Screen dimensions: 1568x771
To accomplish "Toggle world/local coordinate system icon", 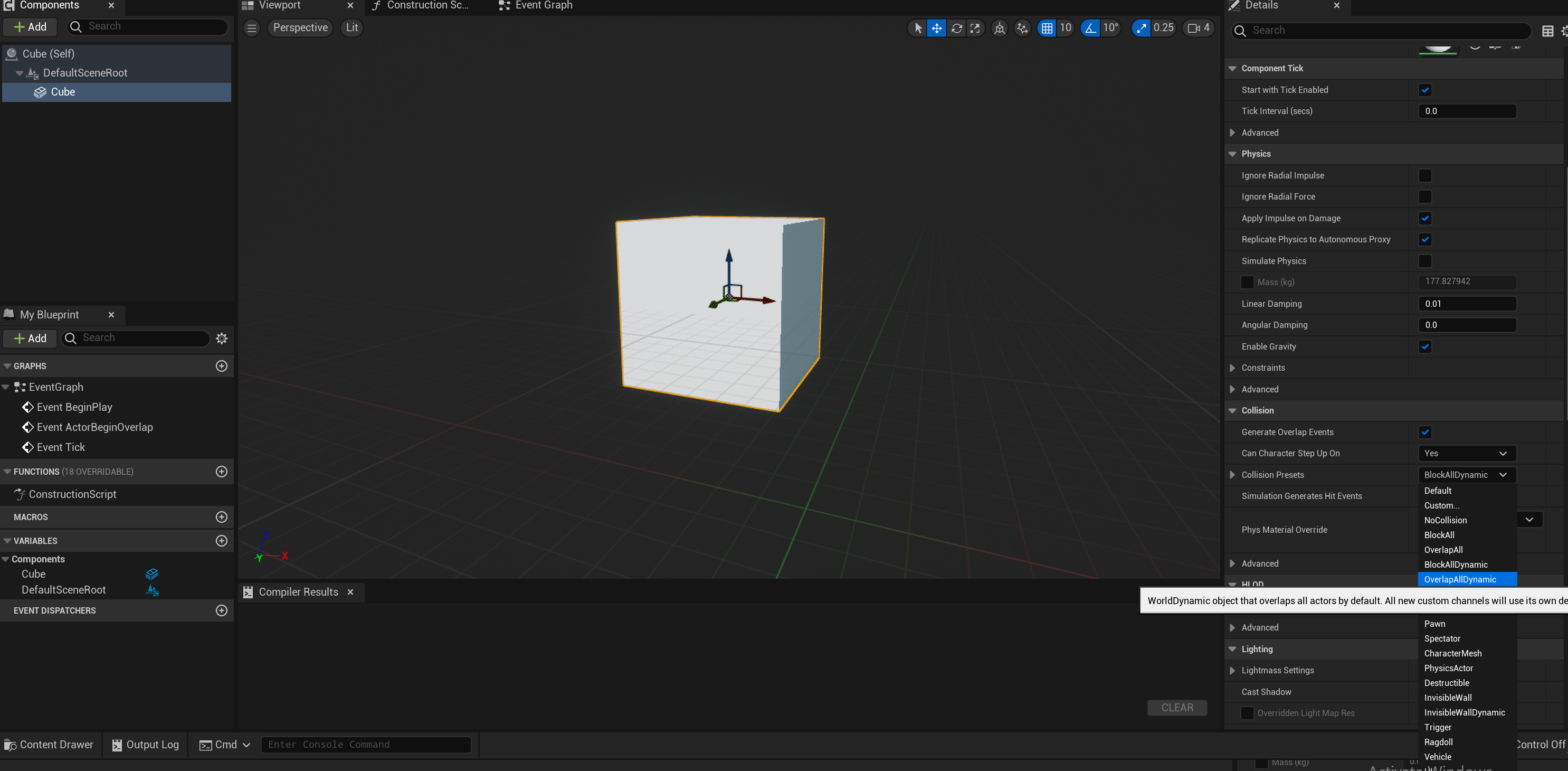I will pos(1000,28).
